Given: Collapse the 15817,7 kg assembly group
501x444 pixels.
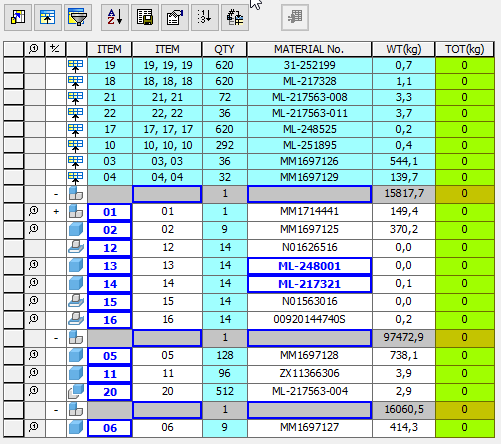Looking at the screenshot, I should point(56,194).
